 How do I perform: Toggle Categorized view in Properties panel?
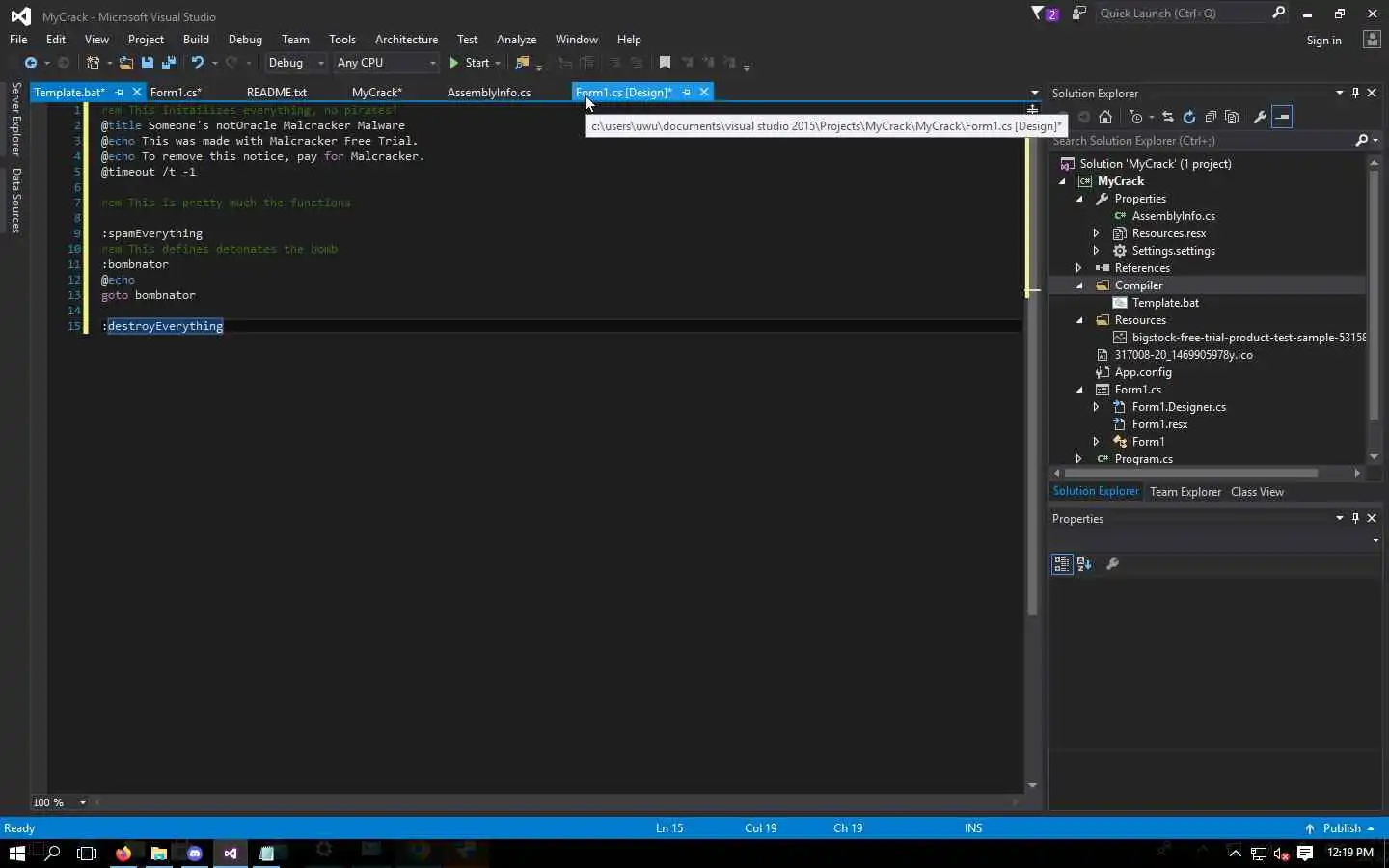[x=1062, y=564]
